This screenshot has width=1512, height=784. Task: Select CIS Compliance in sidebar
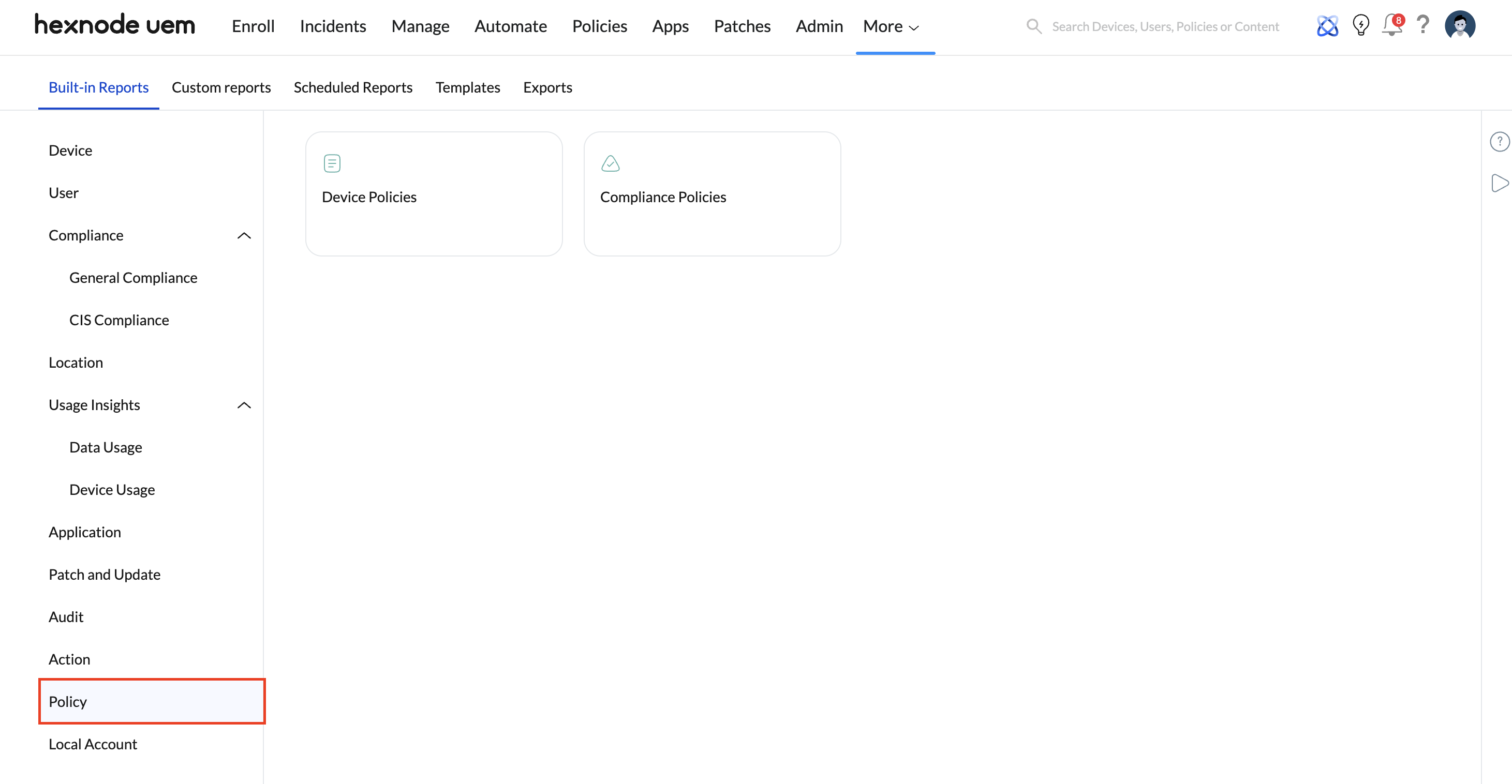click(119, 320)
